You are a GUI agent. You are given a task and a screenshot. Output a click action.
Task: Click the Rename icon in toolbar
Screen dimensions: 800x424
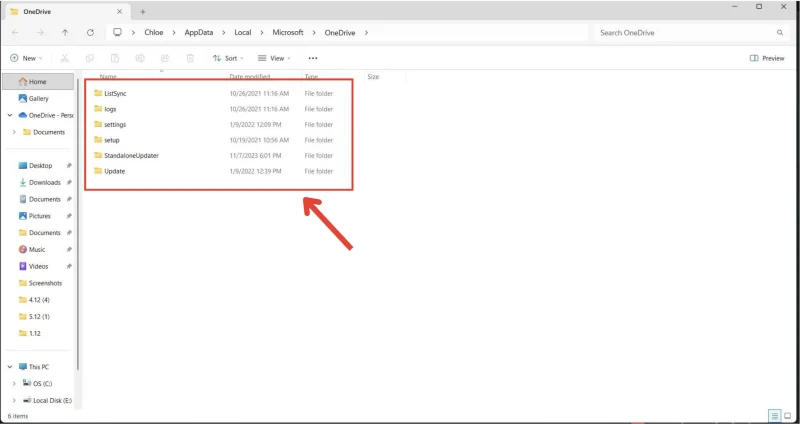140,58
